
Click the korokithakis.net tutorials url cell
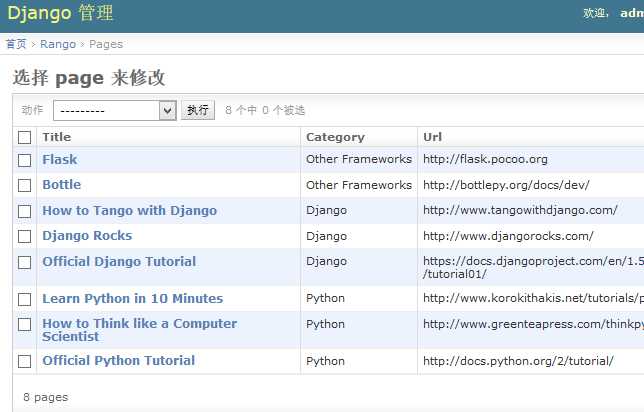[x=534, y=298]
